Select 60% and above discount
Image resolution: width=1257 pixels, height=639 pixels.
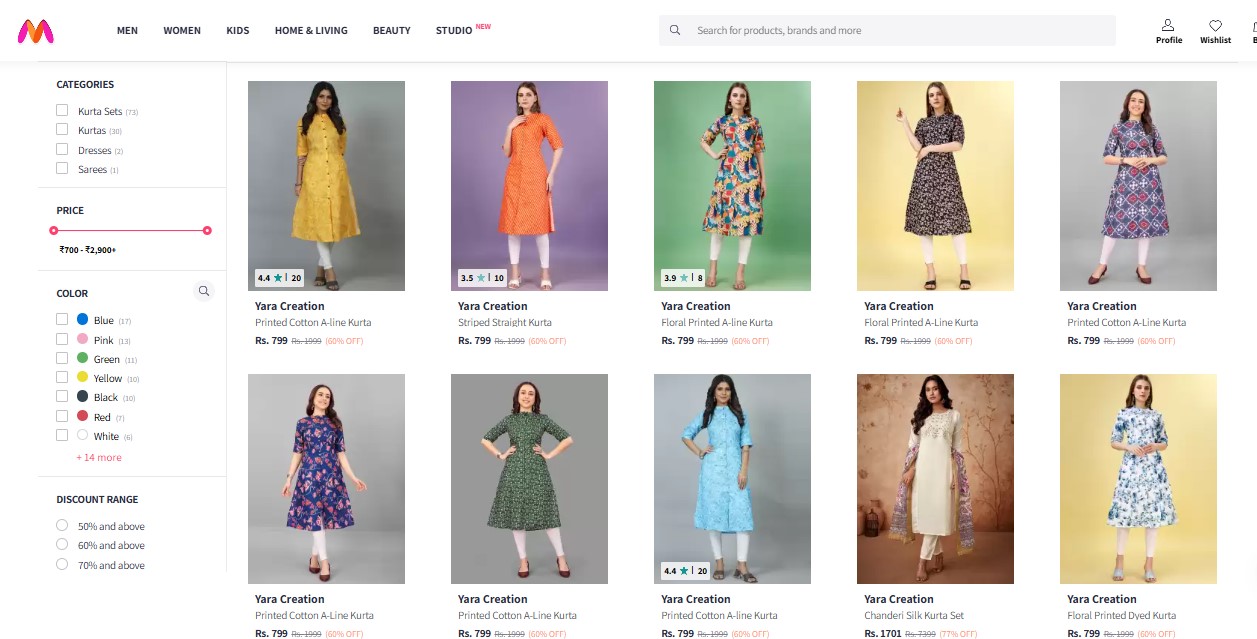coord(62,545)
